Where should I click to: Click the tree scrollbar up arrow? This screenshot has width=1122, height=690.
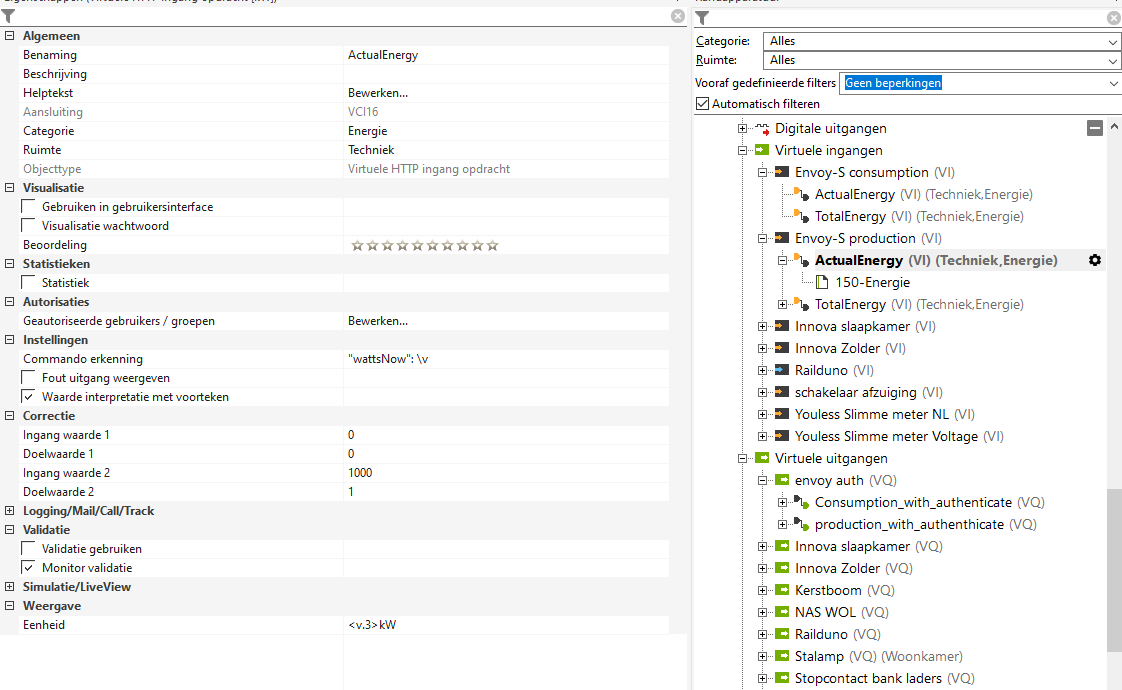(1113, 127)
